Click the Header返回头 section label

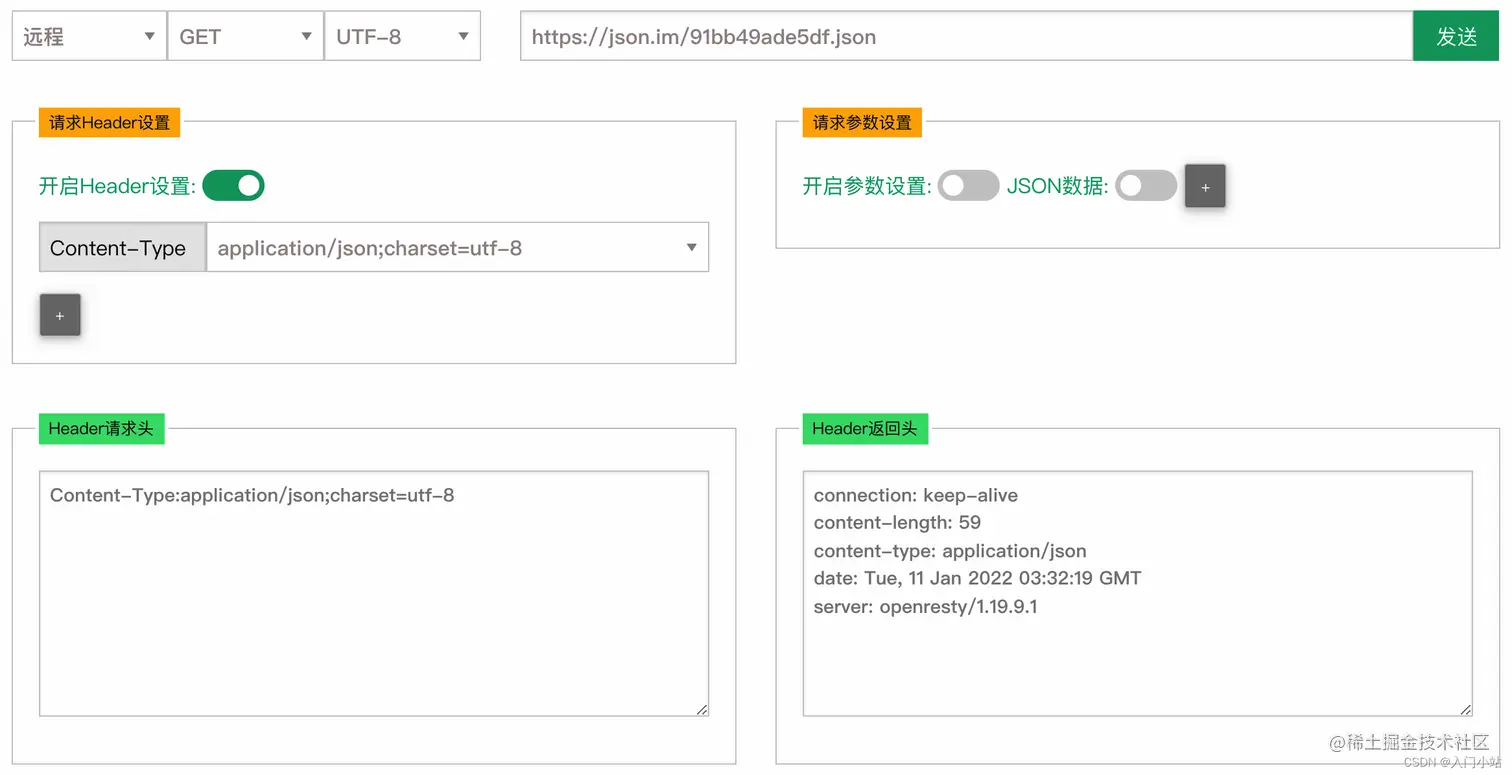[865, 429]
